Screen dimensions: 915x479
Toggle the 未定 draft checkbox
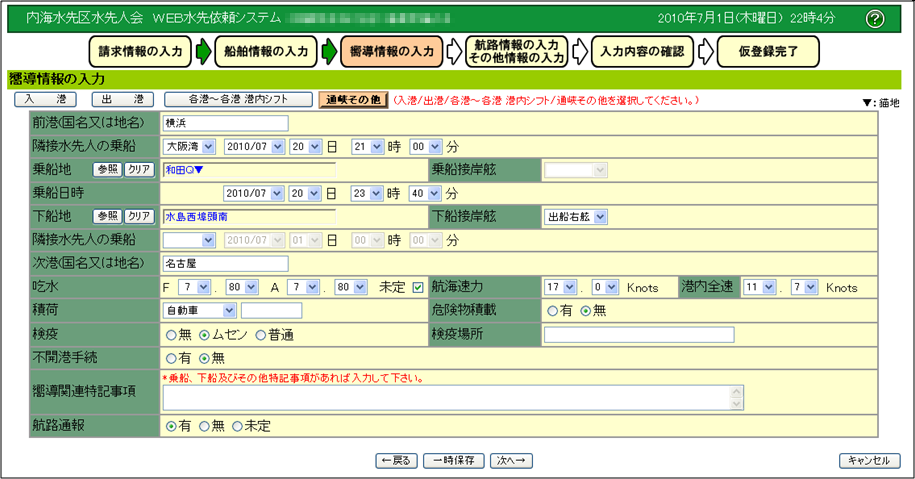coord(418,288)
